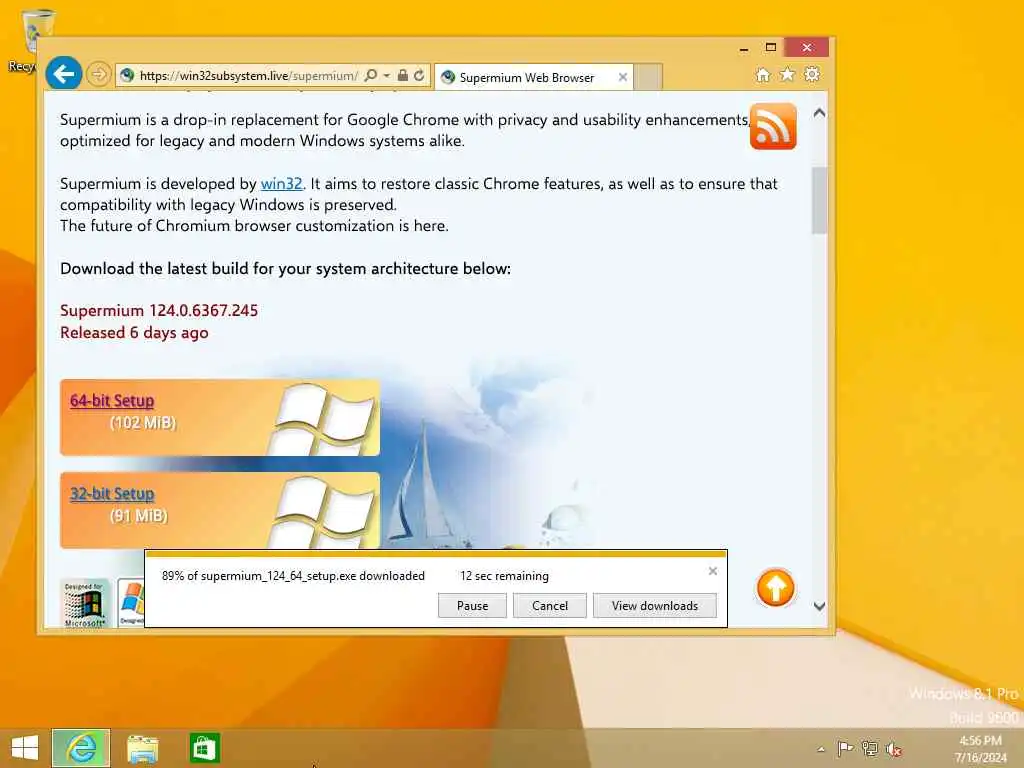Go to the browser home page
This screenshot has height=768, width=1024.
tap(763, 75)
